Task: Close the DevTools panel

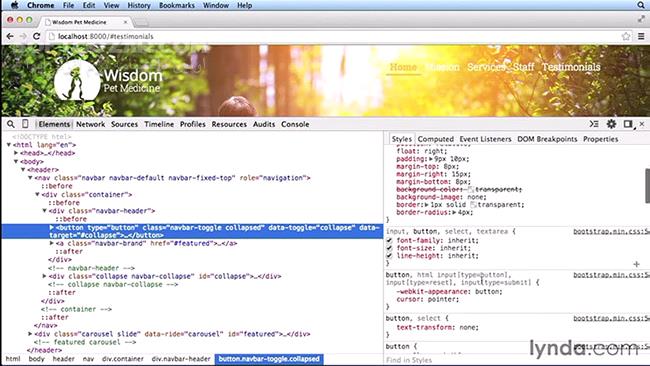Action: [642, 124]
